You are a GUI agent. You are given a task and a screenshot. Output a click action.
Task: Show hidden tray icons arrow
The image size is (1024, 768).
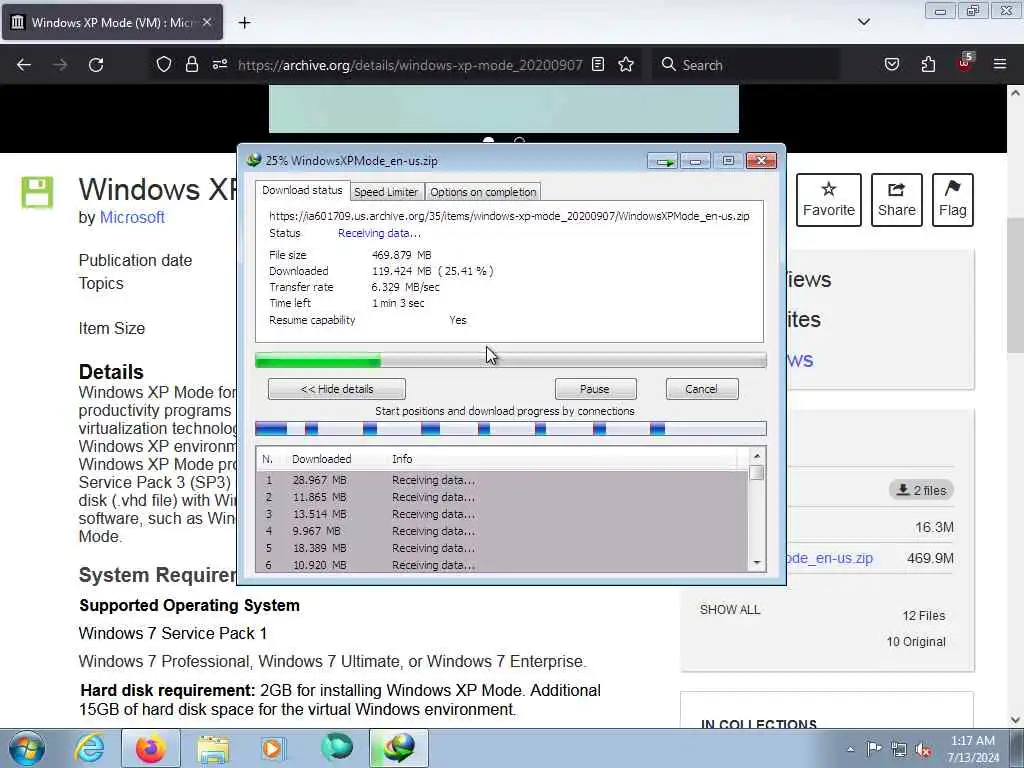pos(850,749)
